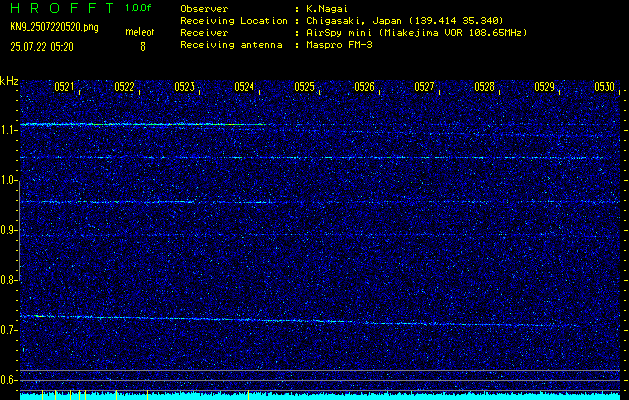Click the version number 1.0.0f

(138, 8)
